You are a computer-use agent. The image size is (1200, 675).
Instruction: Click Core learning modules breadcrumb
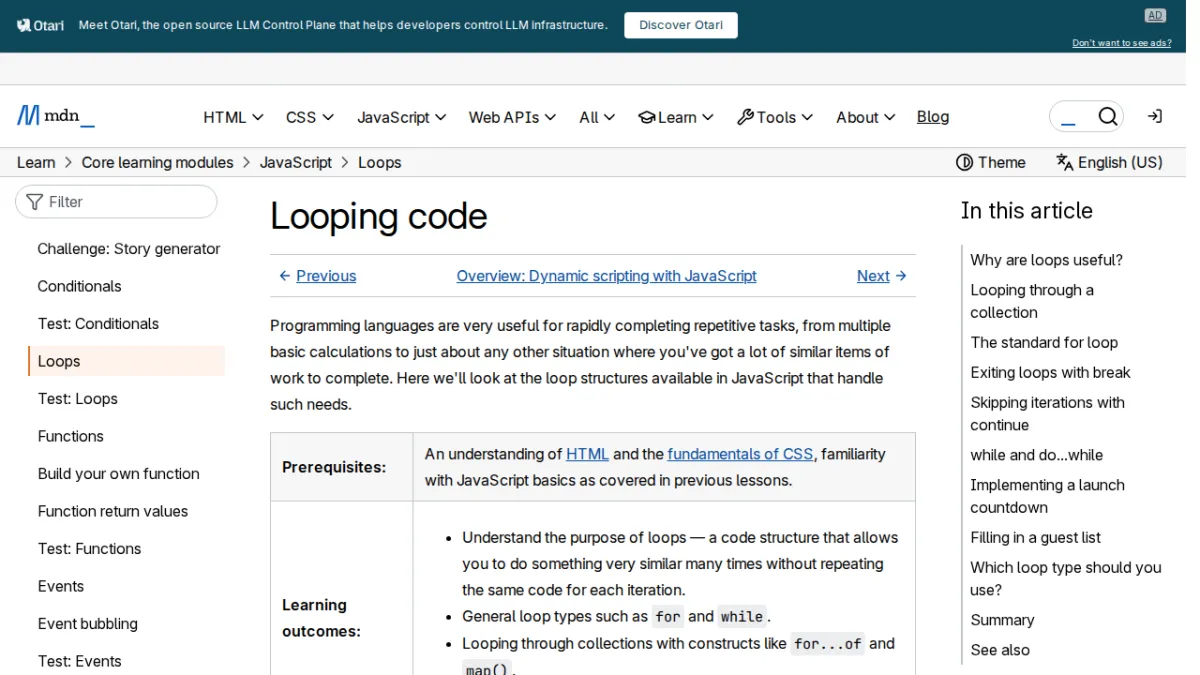[158, 162]
